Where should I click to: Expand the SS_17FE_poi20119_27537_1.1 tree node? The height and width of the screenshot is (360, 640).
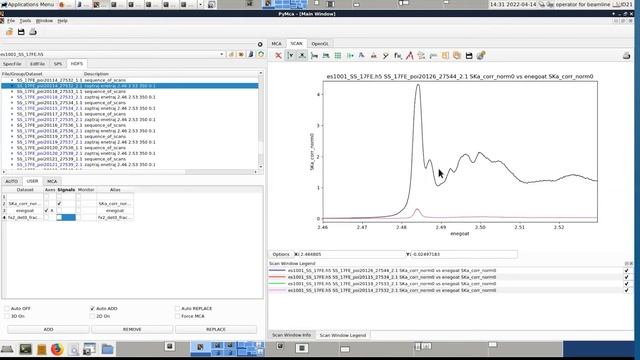12,136
